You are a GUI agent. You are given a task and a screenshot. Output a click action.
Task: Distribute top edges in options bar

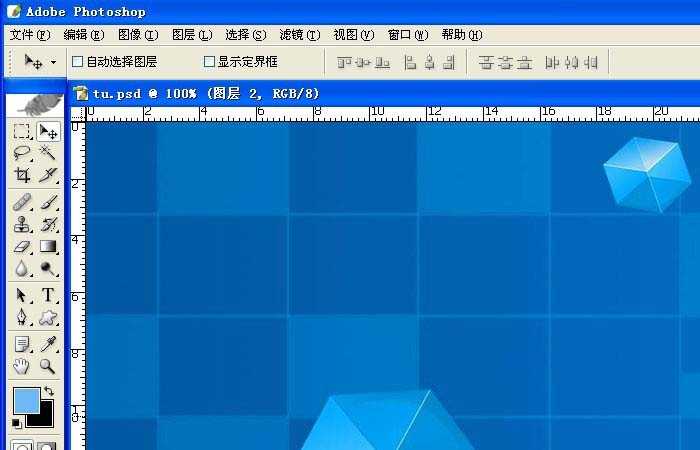pos(486,62)
